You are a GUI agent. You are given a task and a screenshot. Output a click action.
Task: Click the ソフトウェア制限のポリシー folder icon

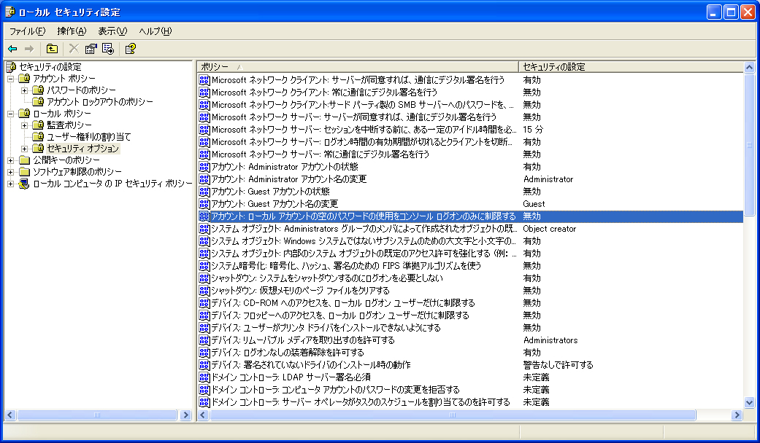(x=24, y=172)
